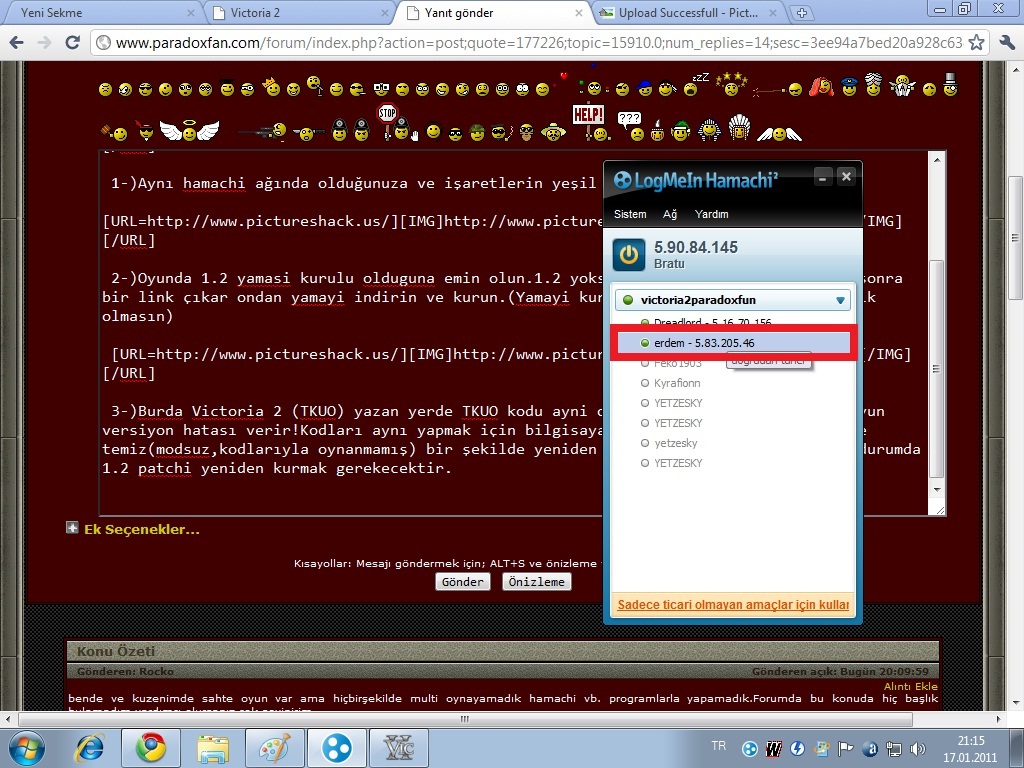1024x768 pixels.
Task: Click the page vertical scrollbar thumb
Action: (1016, 239)
